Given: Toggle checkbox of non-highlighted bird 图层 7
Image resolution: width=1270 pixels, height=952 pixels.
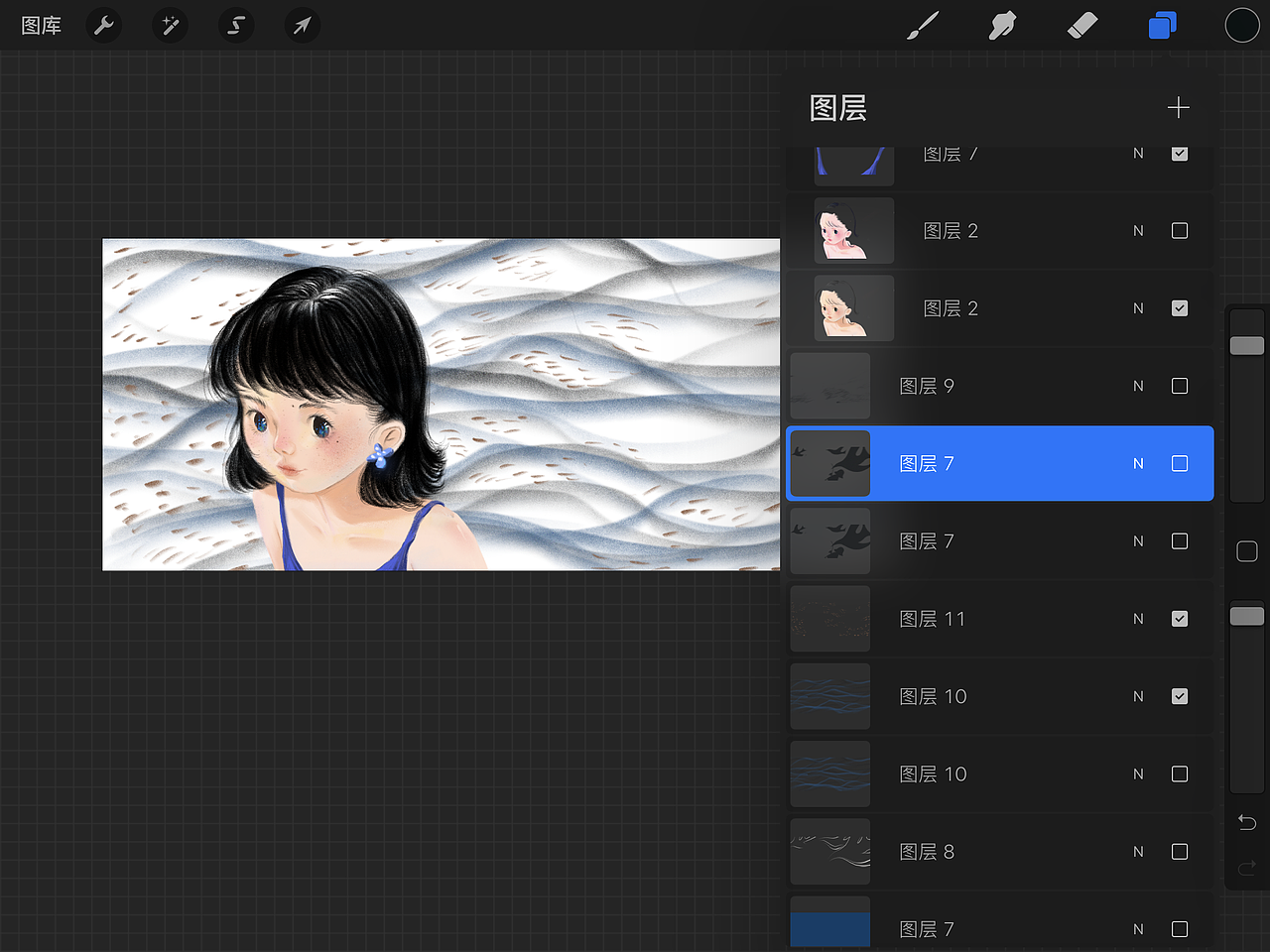Looking at the screenshot, I should click(1180, 541).
